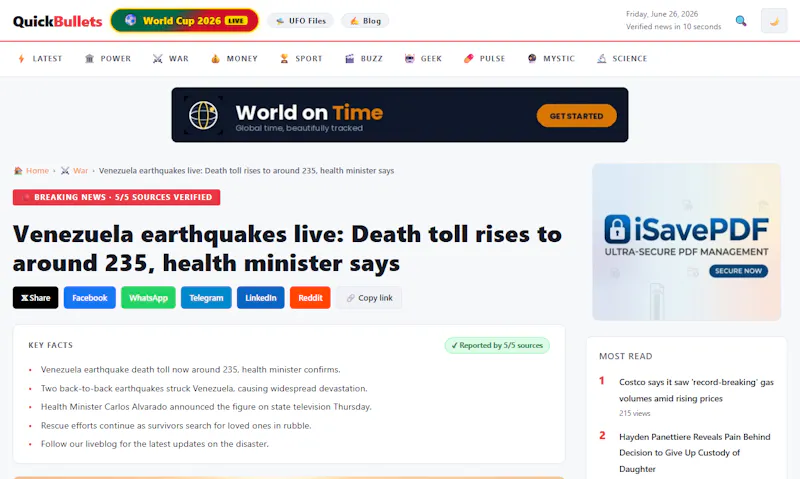Click the QuickBullets logo
The width and height of the screenshot is (800, 479).
[58, 21]
